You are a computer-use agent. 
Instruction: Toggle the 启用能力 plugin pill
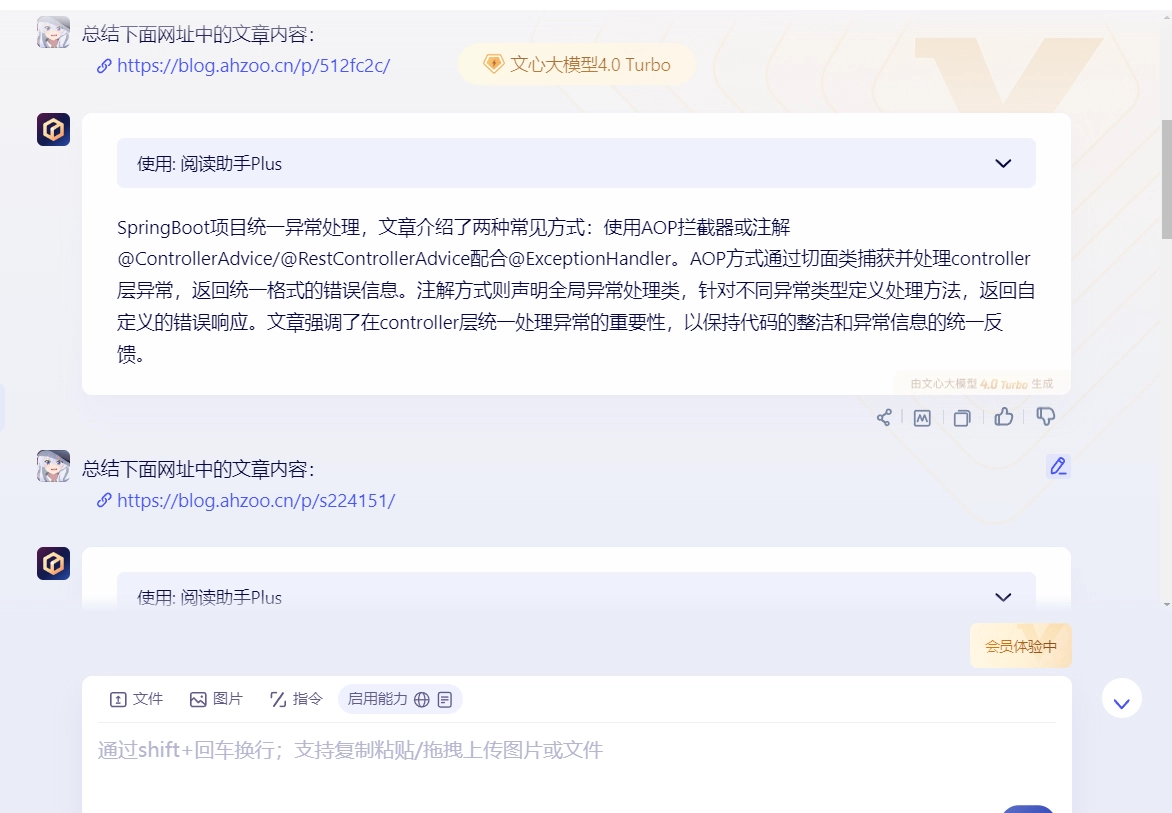(378, 699)
